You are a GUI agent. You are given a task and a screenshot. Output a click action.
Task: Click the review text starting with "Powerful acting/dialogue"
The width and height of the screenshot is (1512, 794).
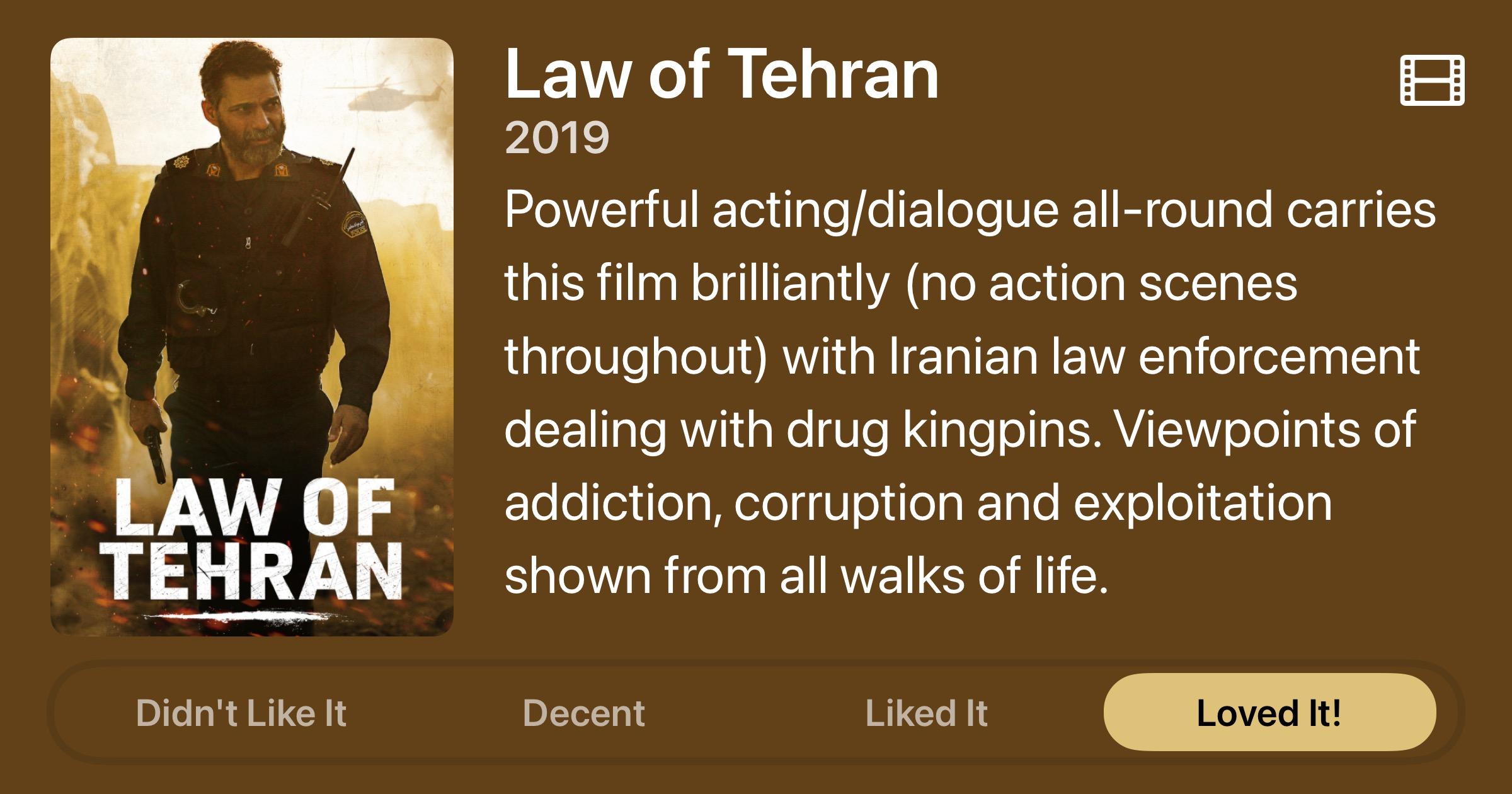(x=970, y=210)
